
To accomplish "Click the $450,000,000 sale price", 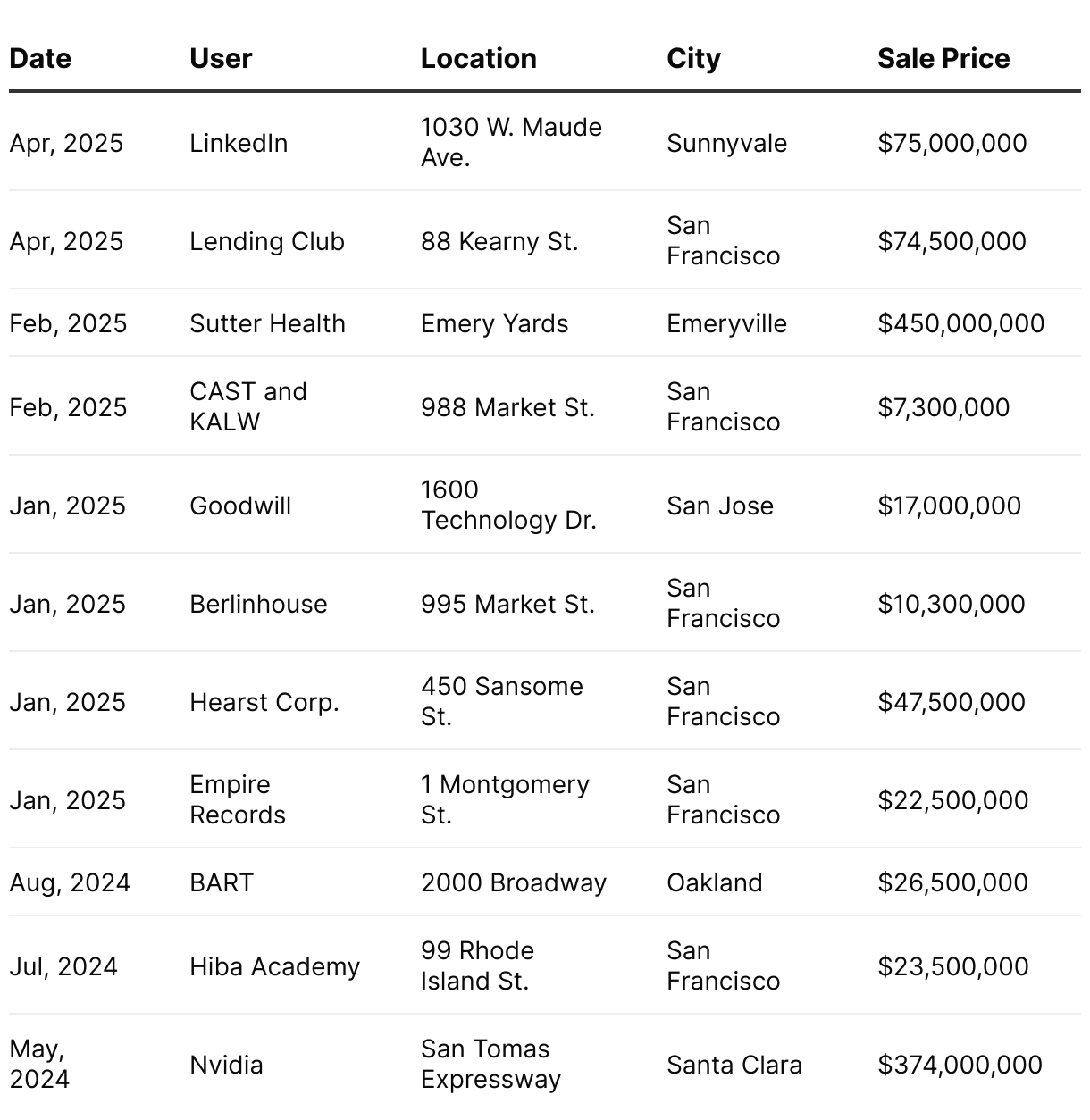I will (x=960, y=323).
